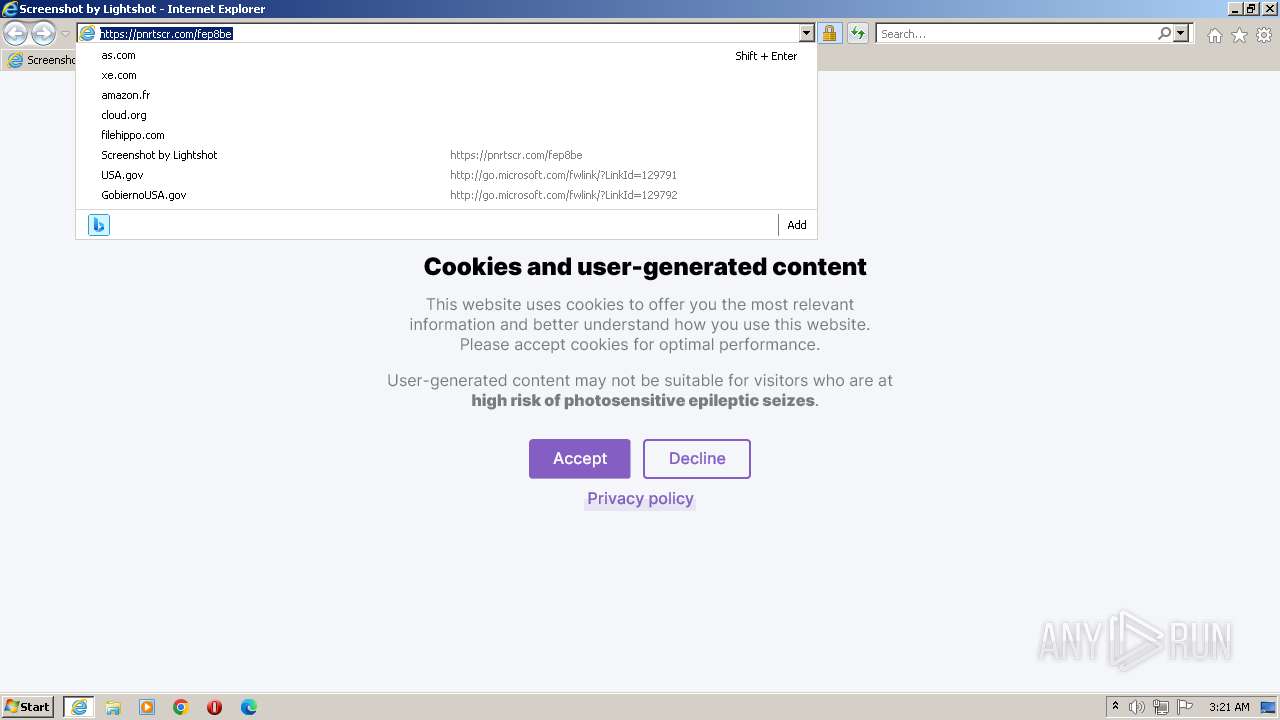1280x720 pixels.
Task: Open the network tray icon
Action: [x=1161, y=707]
